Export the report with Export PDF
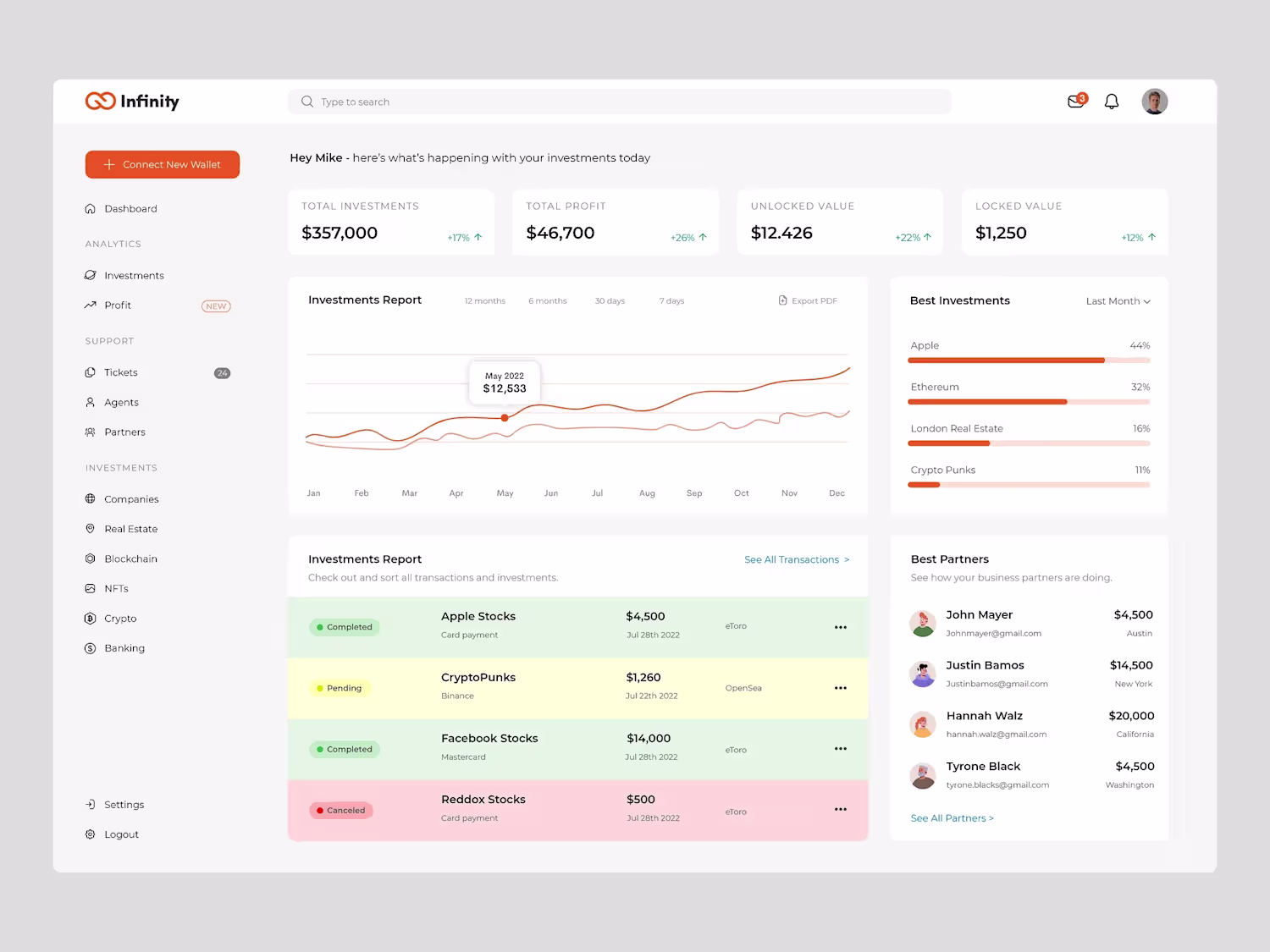Viewport: 1270px width, 952px height. point(808,301)
